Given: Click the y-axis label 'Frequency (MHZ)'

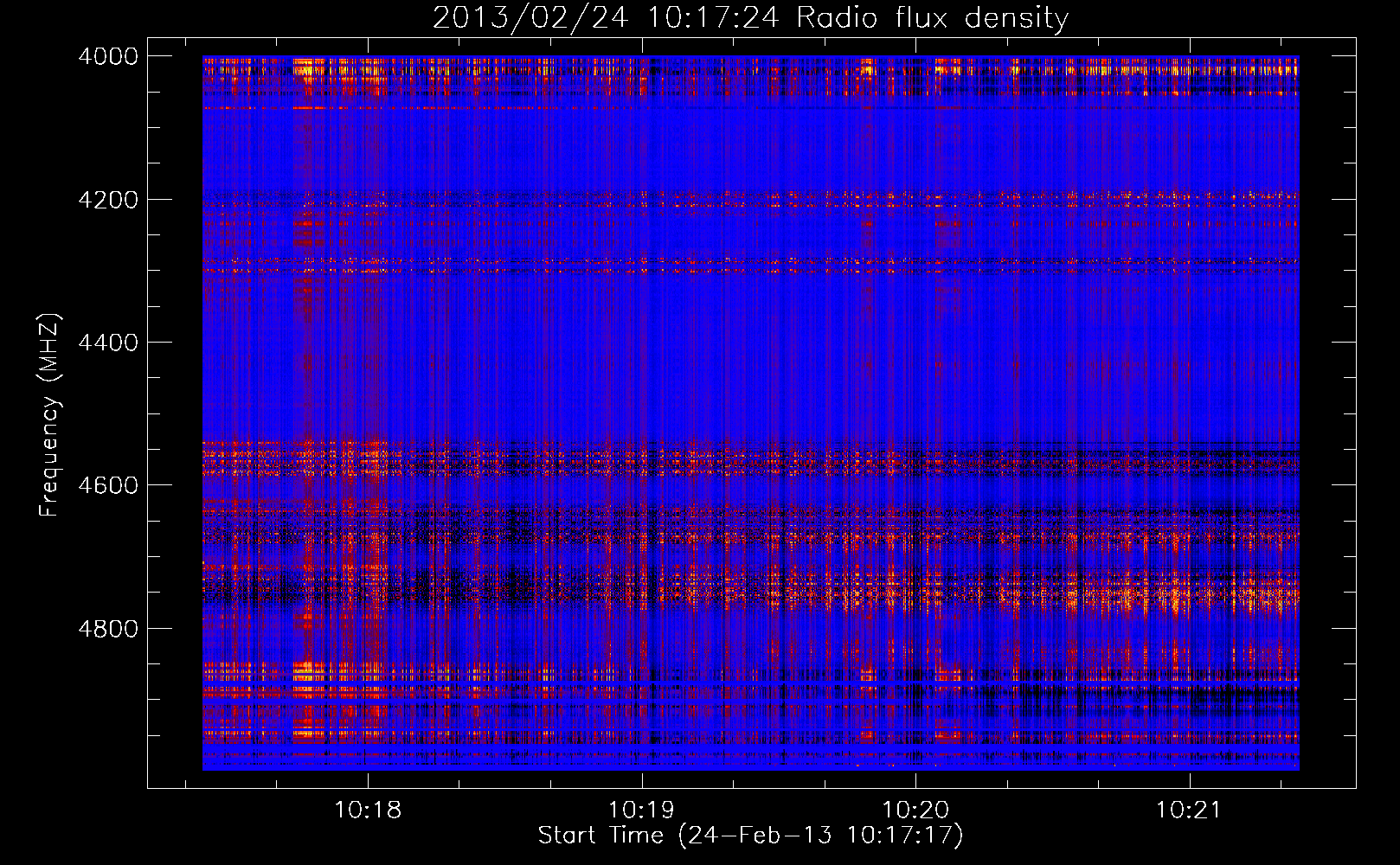Looking at the screenshot, I should coord(50,415).
